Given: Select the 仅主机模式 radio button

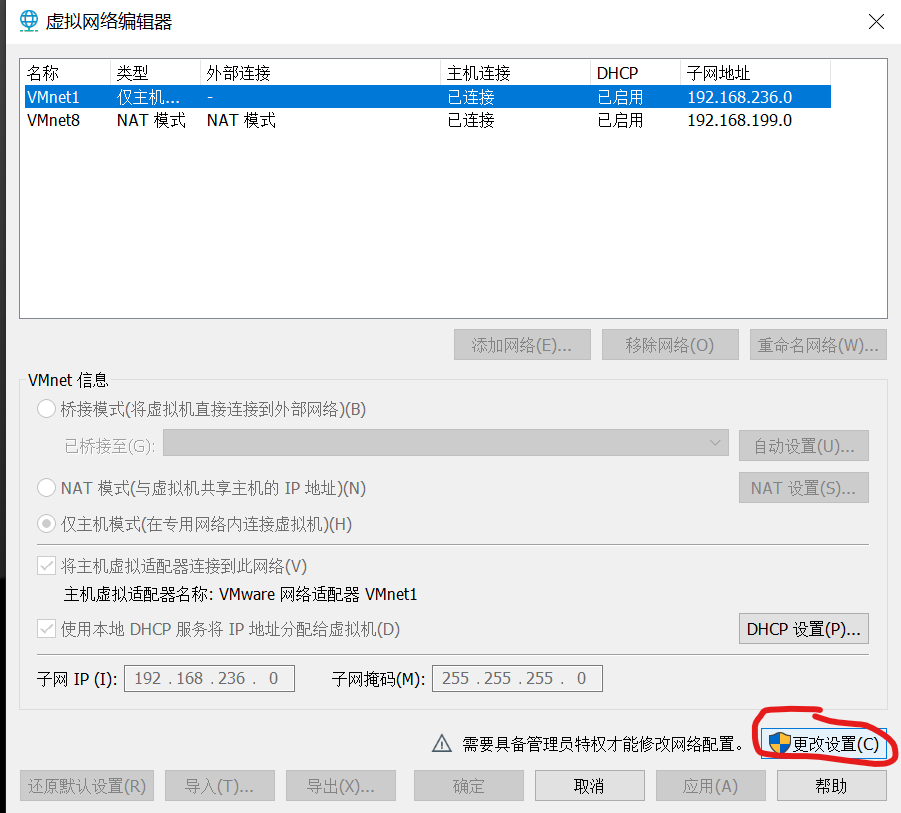Looking at the screenshot, I should 46,524.
